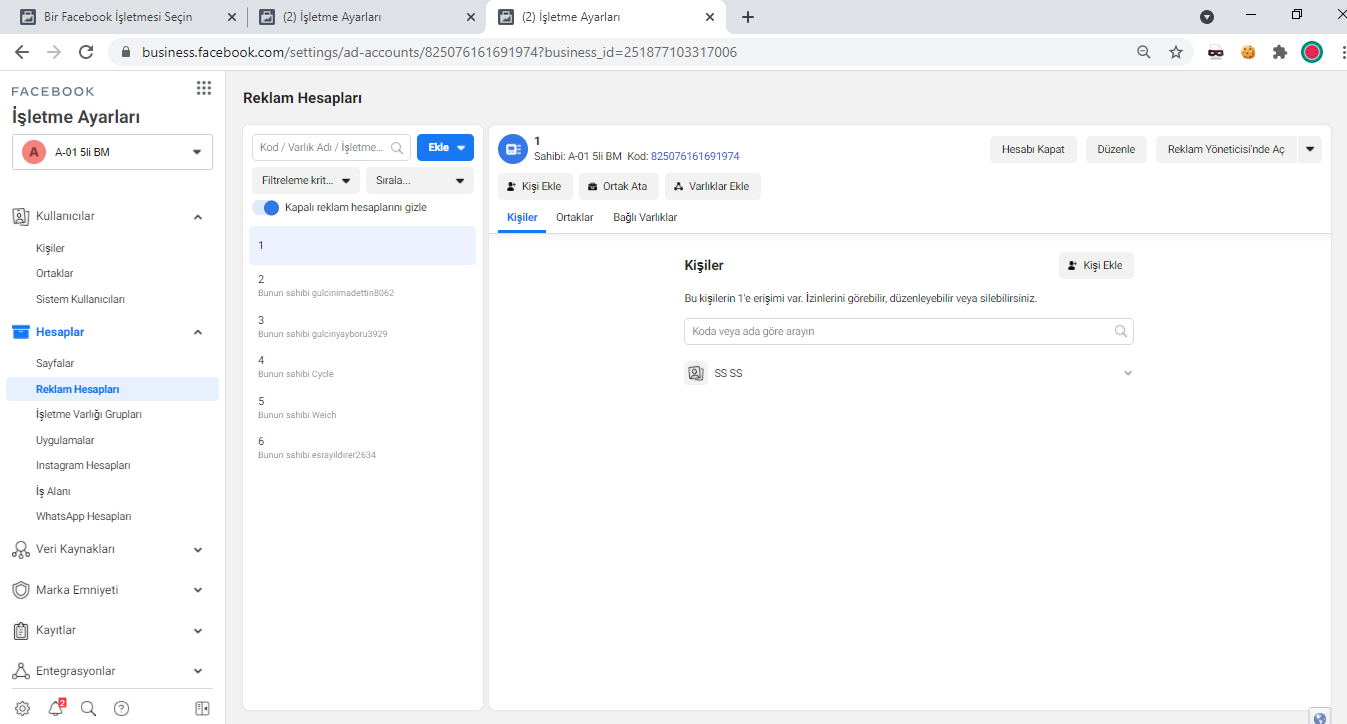Bookmark this page with the star icon
Image resolution: width=1347 pixels, height=724 pixels.
(1176, 52)
